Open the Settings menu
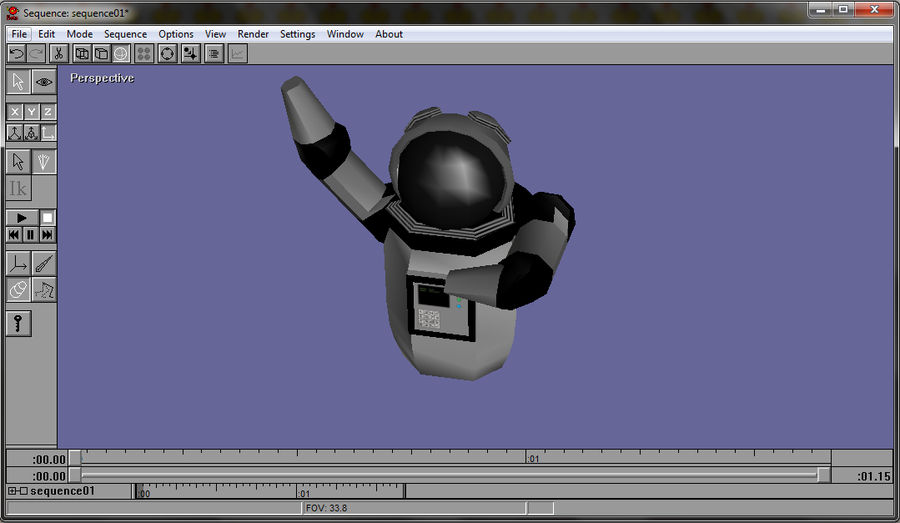Viewport: 900px width, 523px height. pyautogui.click(x=297, y=34)
